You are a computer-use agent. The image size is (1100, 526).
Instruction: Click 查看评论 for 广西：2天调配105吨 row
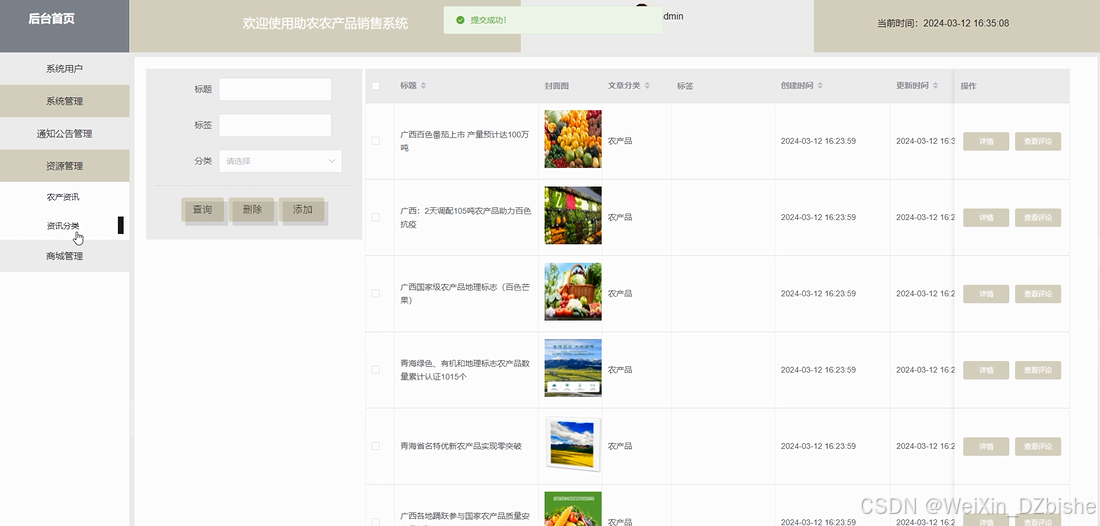(x=1038, y=217)
